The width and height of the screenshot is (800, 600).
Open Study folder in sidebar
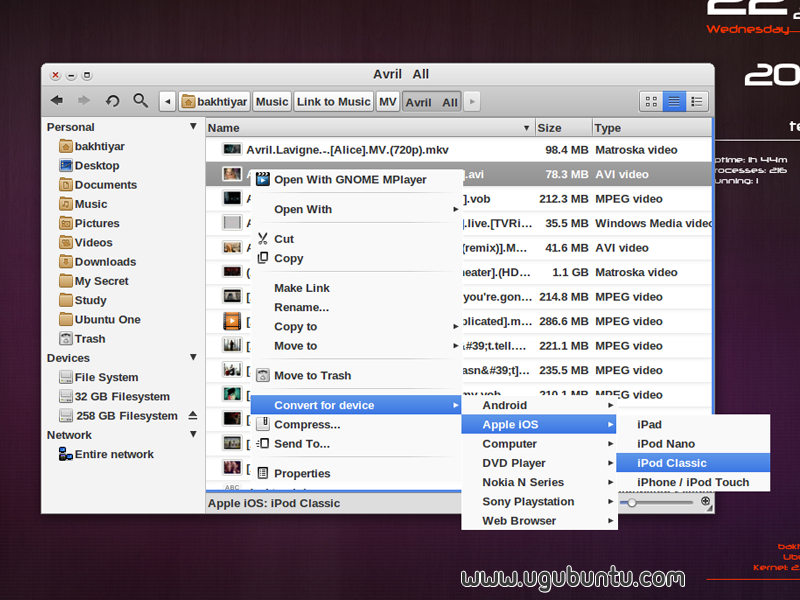coord(83,300)
